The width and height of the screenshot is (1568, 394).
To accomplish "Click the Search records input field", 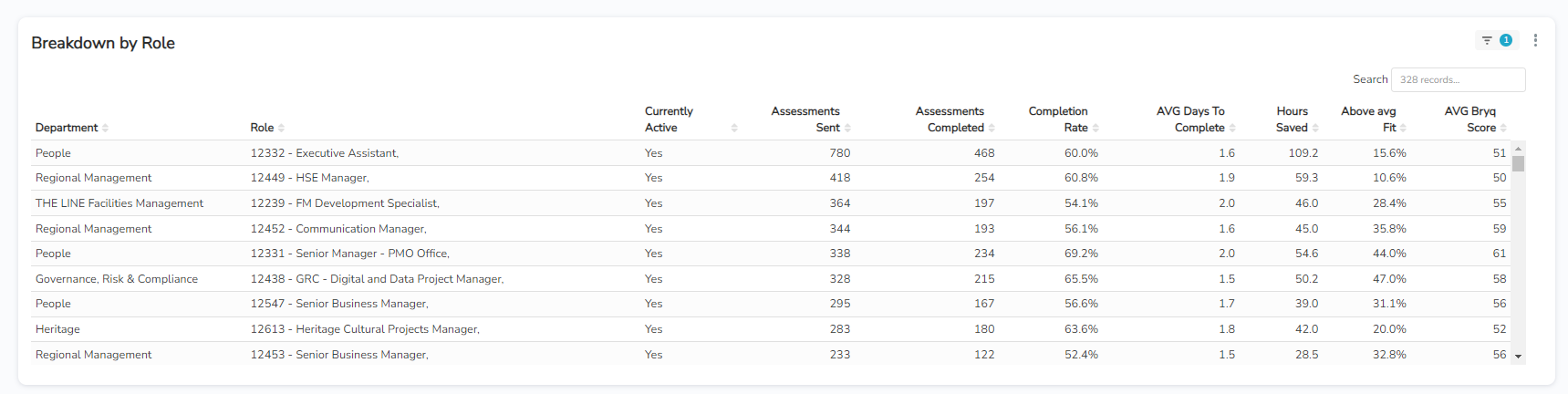I will point(1458,80).
